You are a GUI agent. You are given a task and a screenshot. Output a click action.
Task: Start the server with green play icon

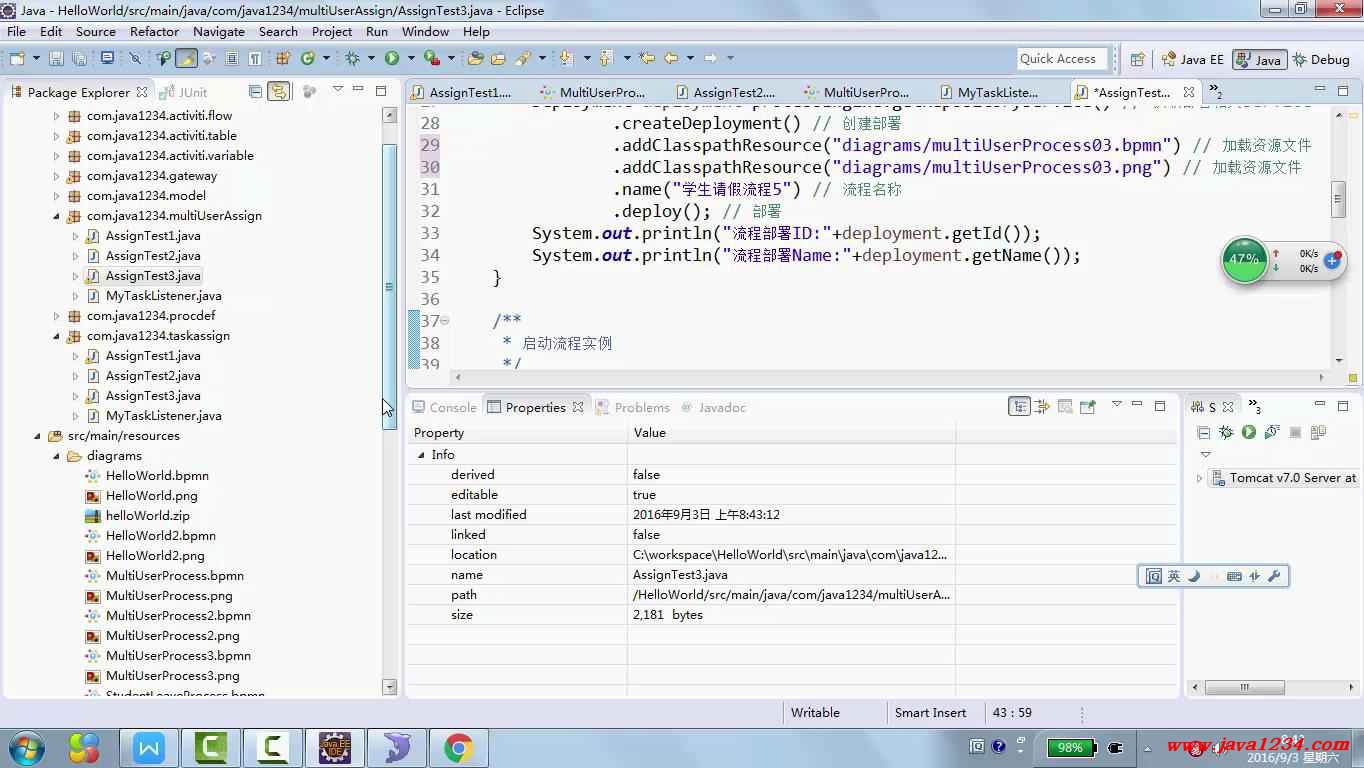(1249, 432)
